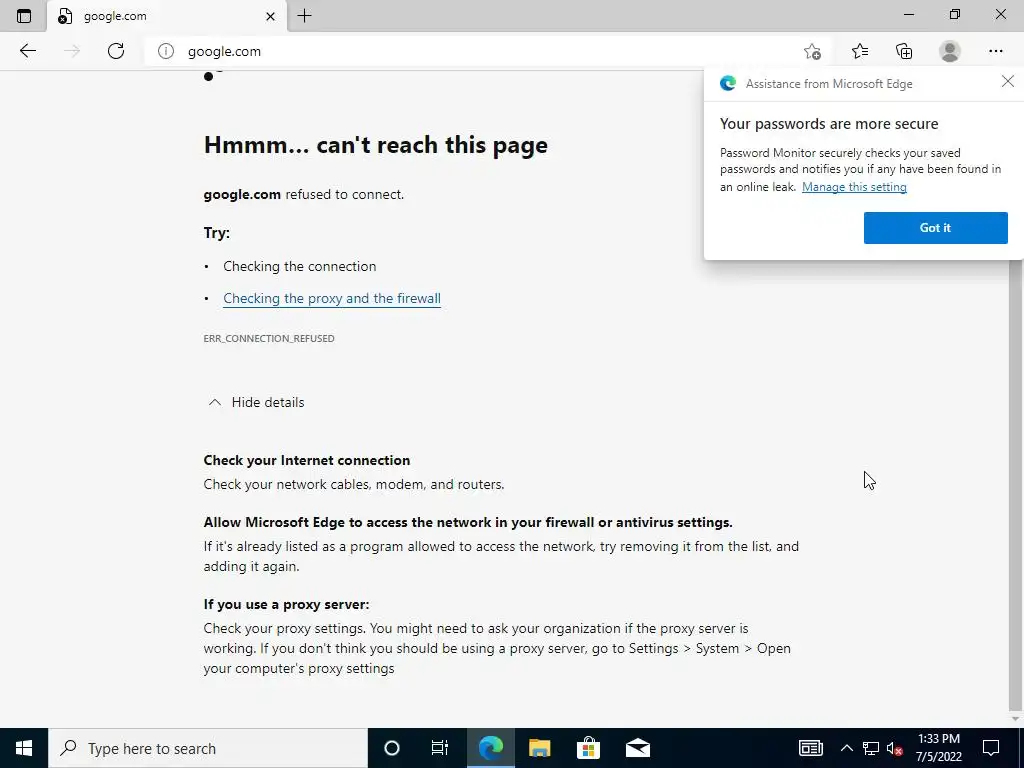Click the If you use a proxy server heading

pos(286,605)
